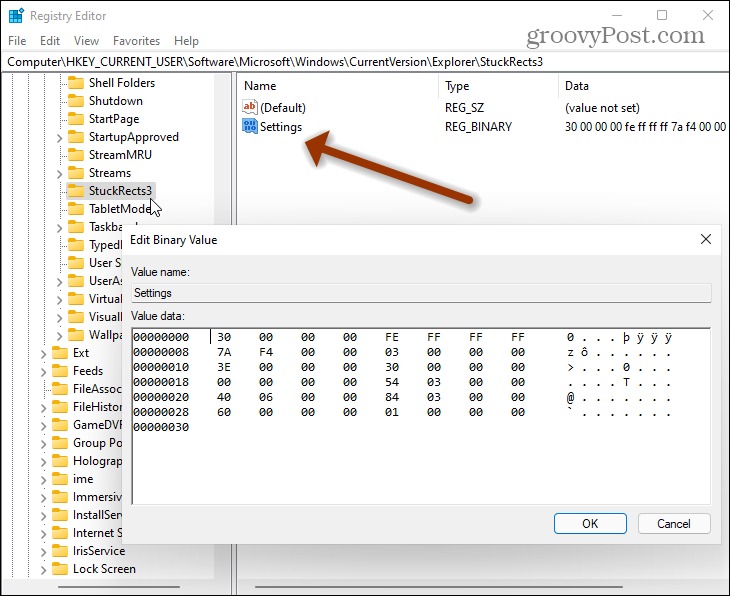Click the StartupApproved folder icon

pos(76,137)
